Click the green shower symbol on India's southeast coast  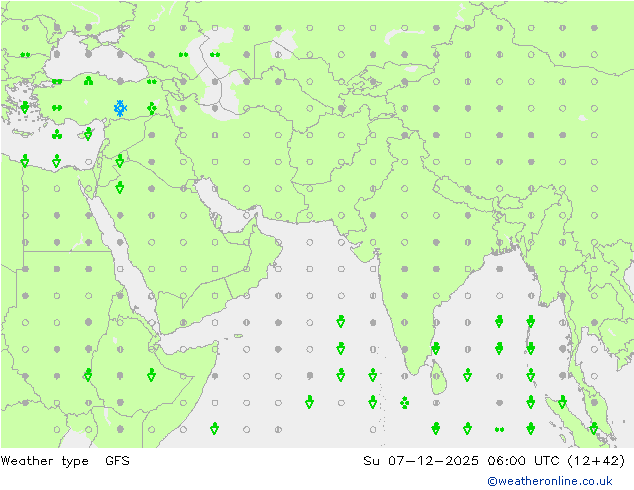pos(435,348)
